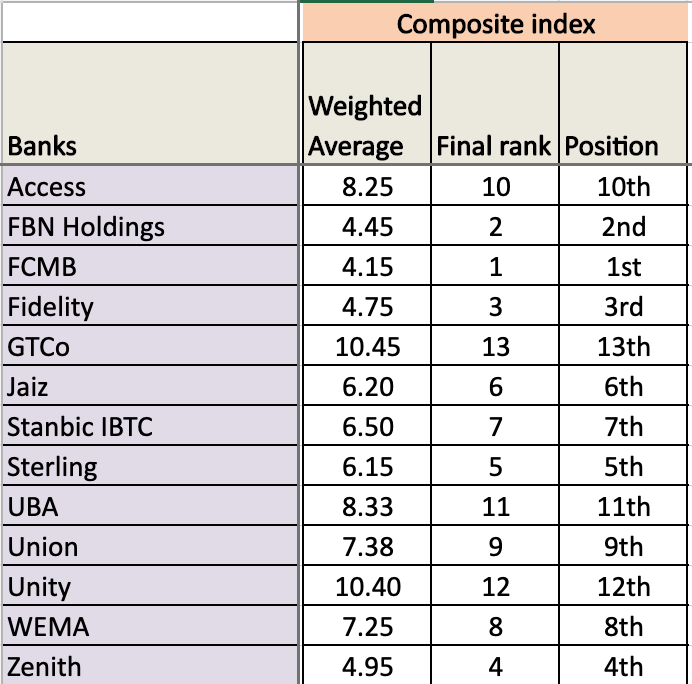Select the Jaiz bank name cell
This screenshot has width=692, height=684.
click(x=150, y=387)
